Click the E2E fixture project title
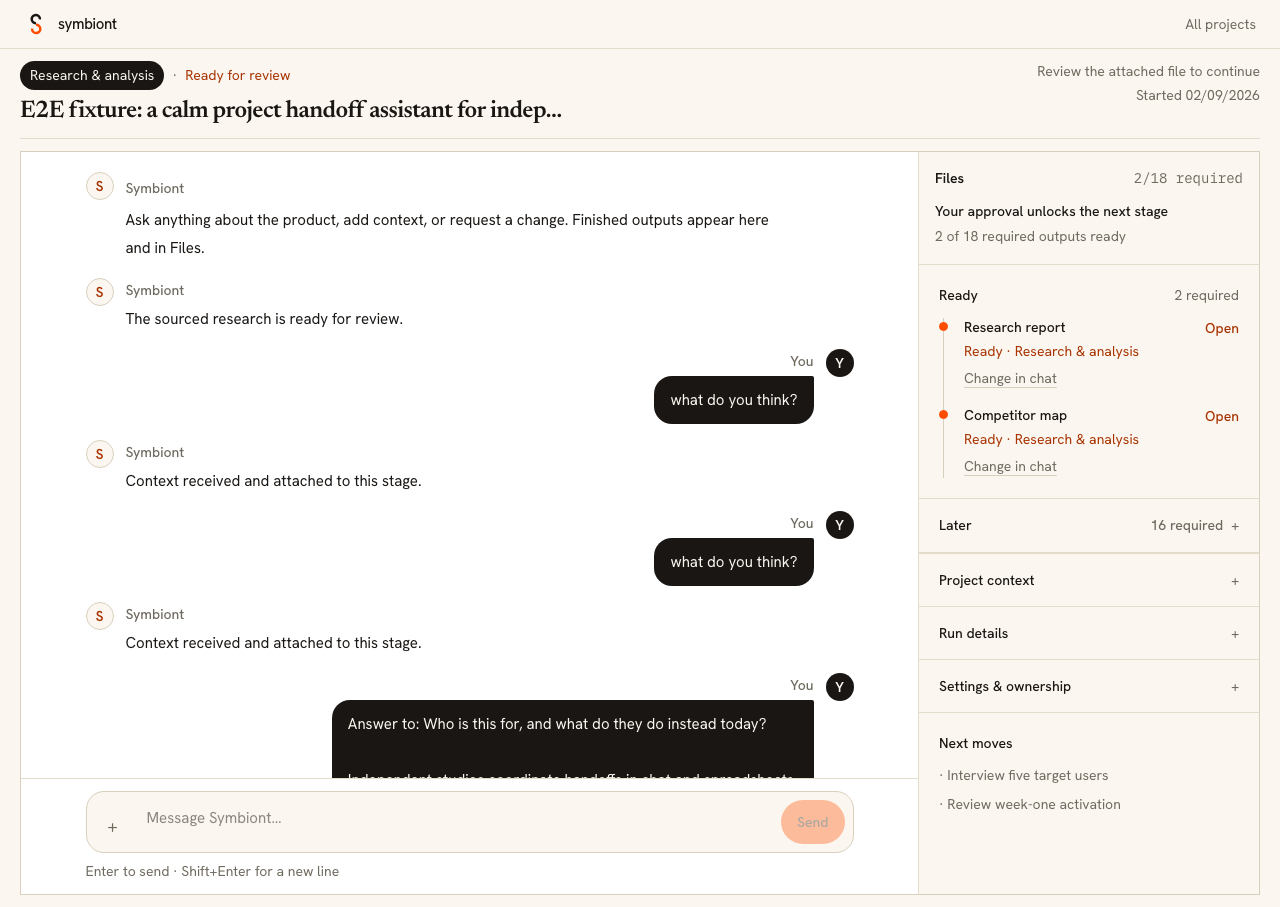 point(291,109)
